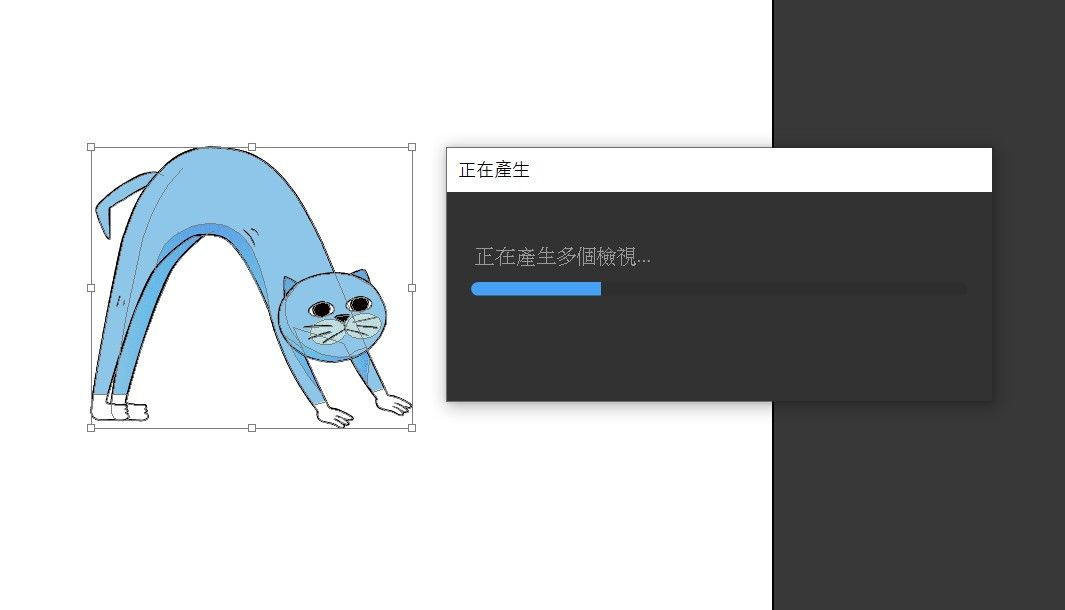Click the middle-right bounding box handle

coord(412,287)
